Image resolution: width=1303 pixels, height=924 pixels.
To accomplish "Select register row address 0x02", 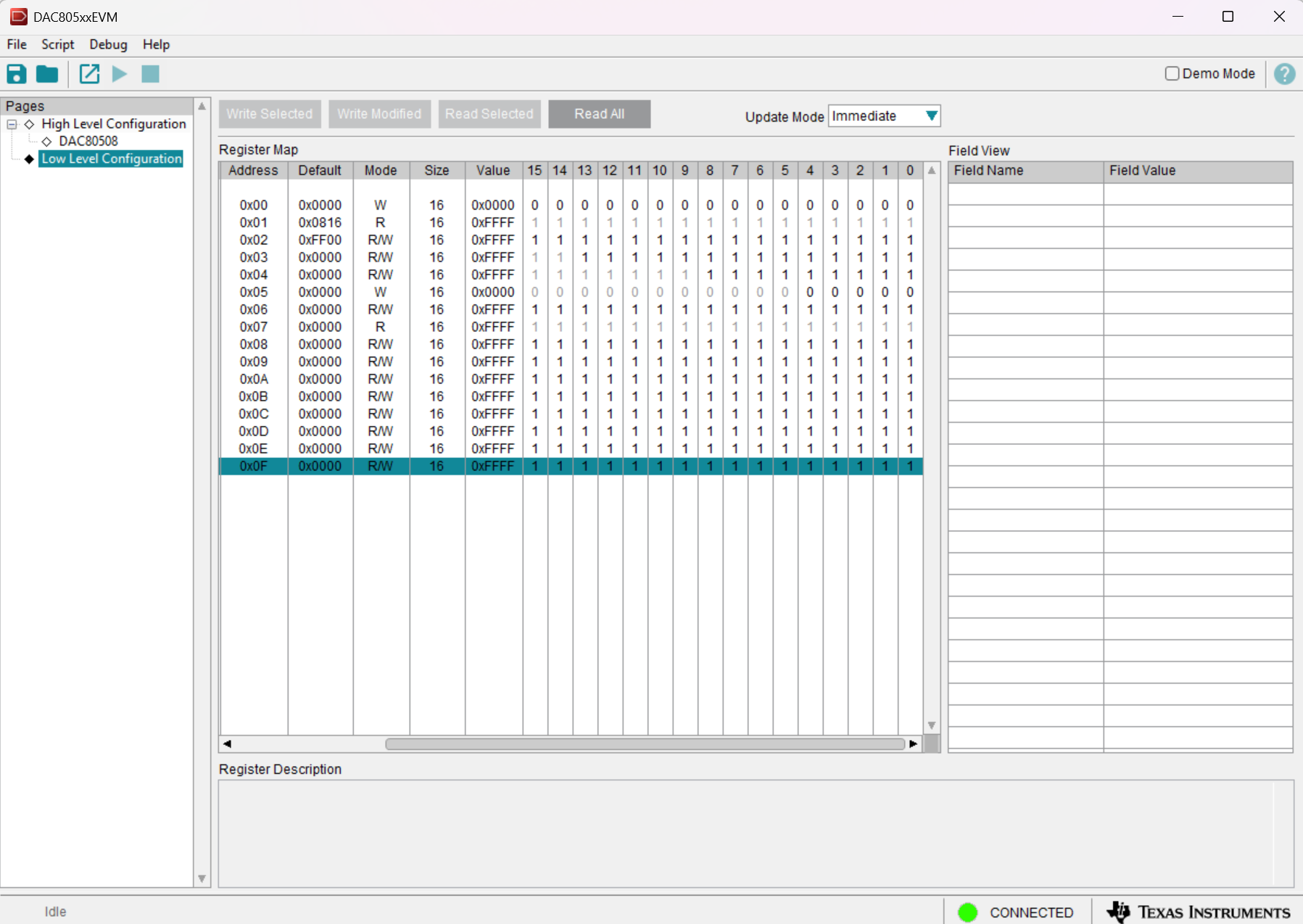I will point(571,240).
